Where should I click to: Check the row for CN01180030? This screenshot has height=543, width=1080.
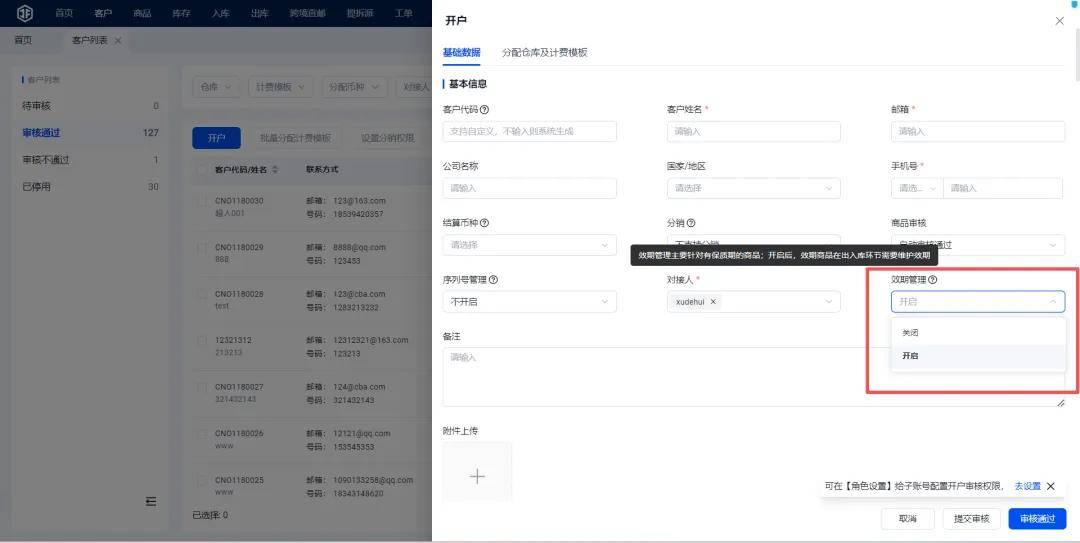pyautogui.click(x=202, y=201)
